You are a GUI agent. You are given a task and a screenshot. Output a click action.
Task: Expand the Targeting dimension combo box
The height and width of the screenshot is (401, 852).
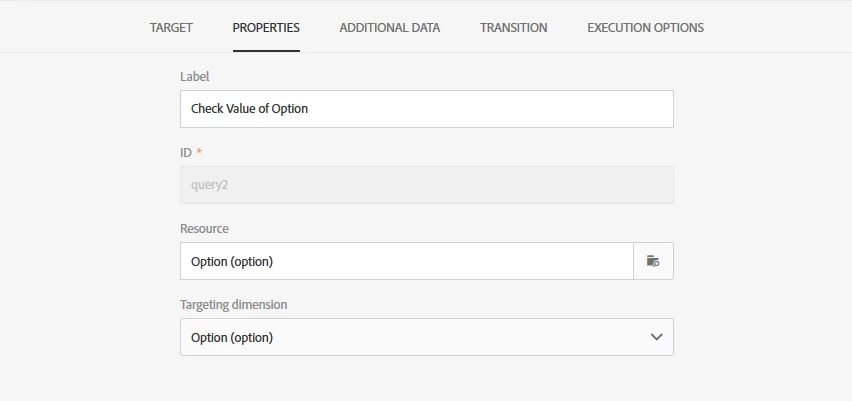pyautogui.click(x=426, y=337)
